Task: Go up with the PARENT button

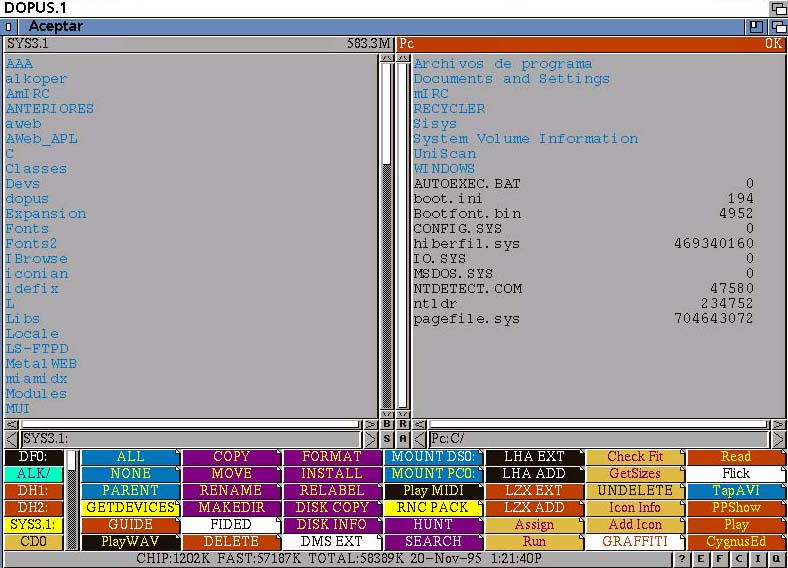Action: [130, 491]
